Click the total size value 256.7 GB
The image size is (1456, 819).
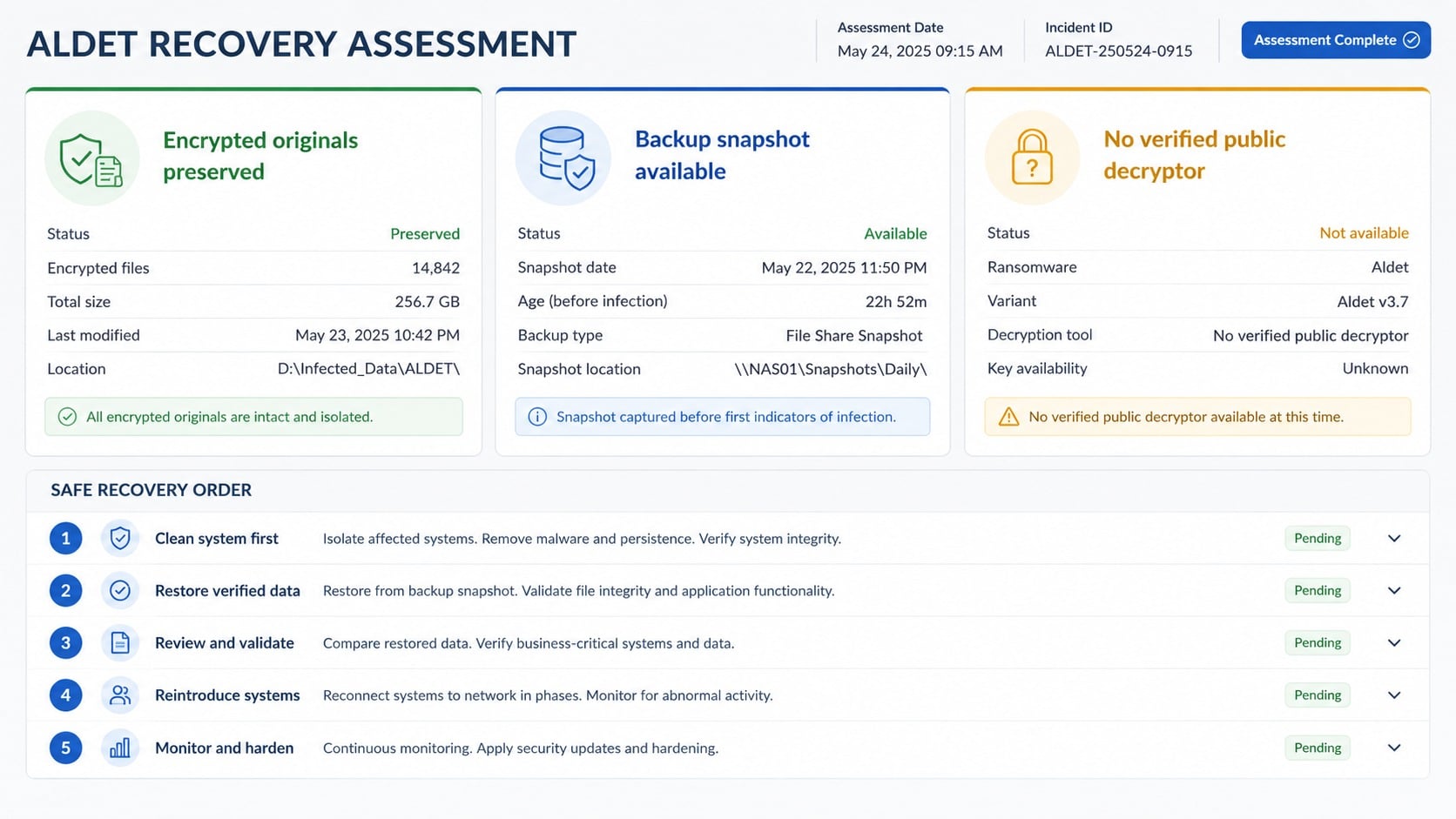tap(427, 302)
